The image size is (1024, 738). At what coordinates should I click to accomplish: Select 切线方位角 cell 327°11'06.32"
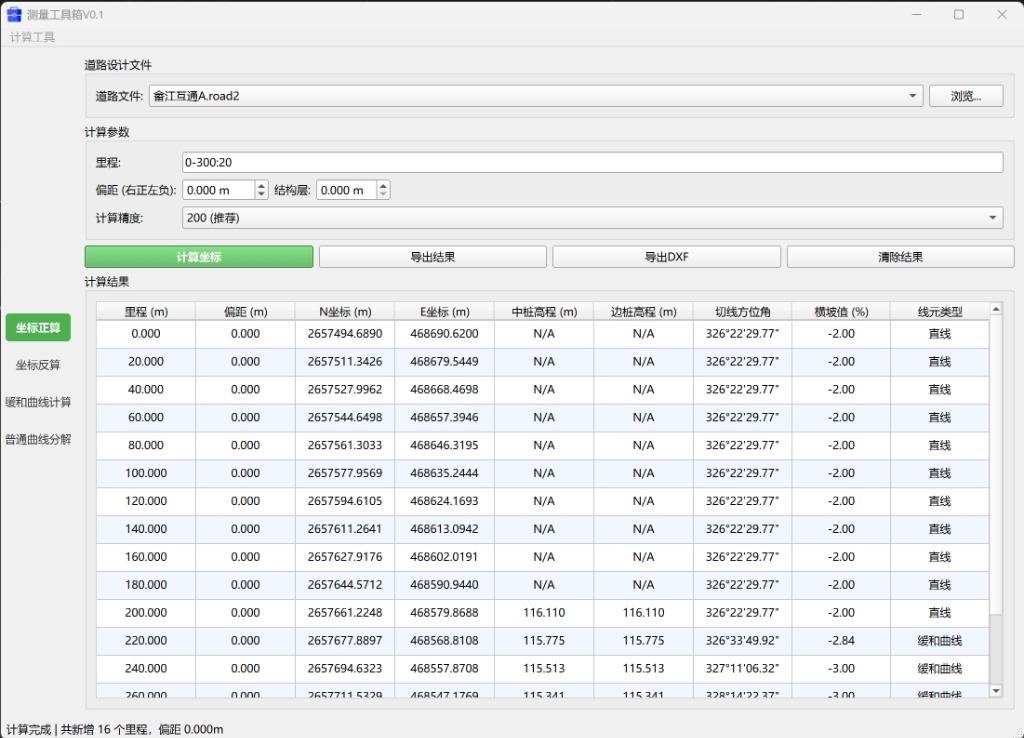pos(743,669)
